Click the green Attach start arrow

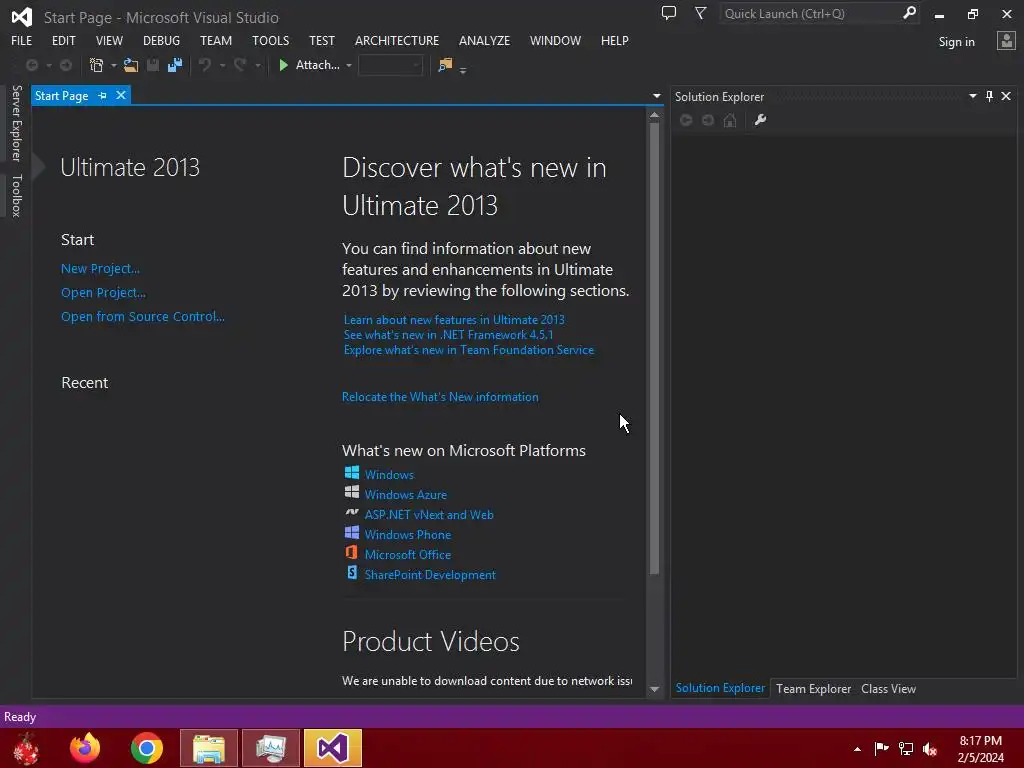[x=283, y=65]
